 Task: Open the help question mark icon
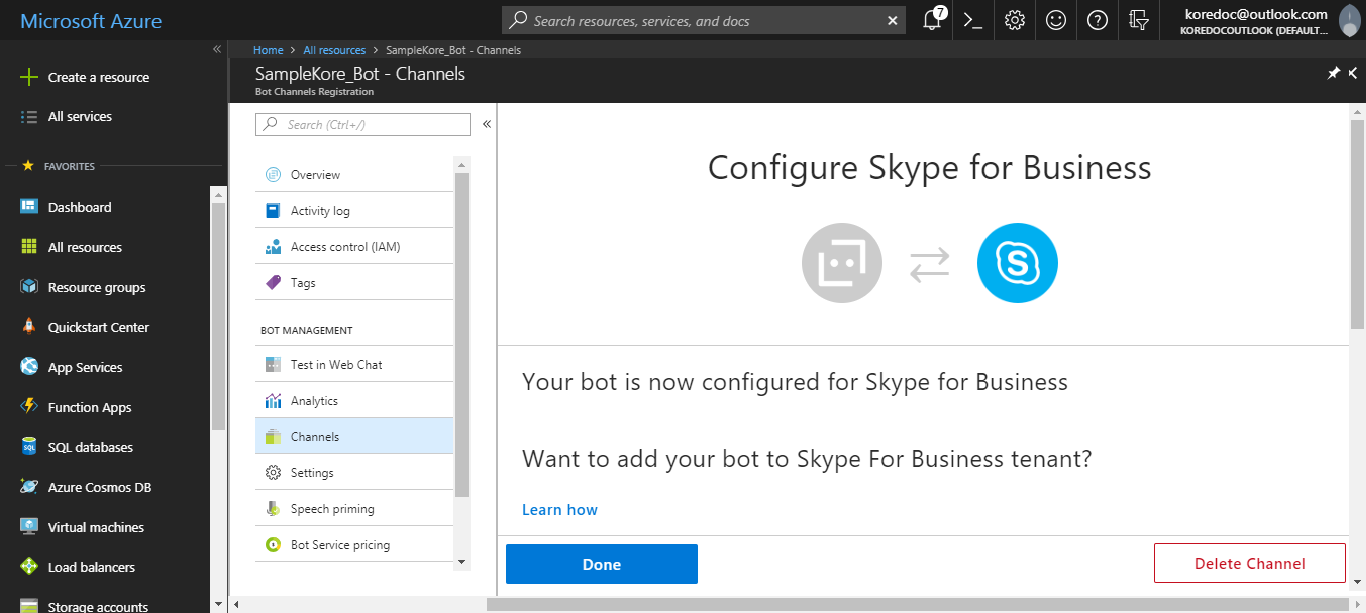(1097, 20)
